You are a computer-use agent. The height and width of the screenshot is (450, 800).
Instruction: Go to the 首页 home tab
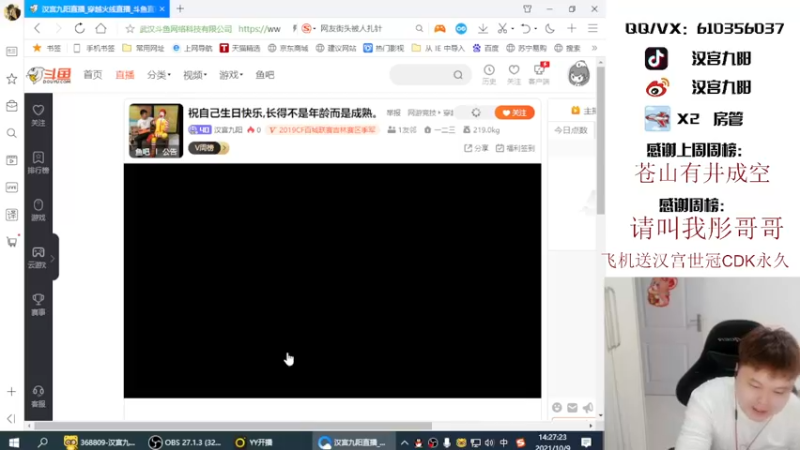click(93, 75)
